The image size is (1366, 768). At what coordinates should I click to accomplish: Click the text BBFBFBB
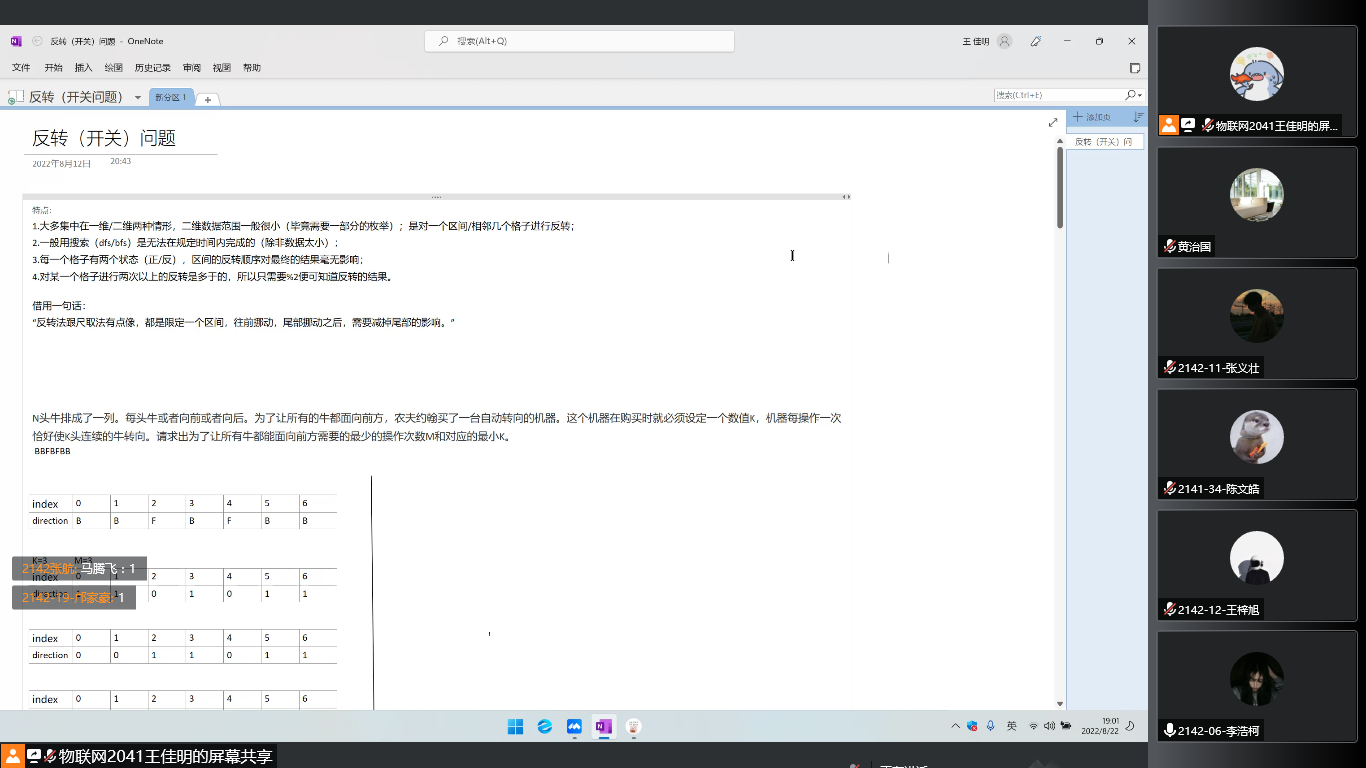click(52, 451)
